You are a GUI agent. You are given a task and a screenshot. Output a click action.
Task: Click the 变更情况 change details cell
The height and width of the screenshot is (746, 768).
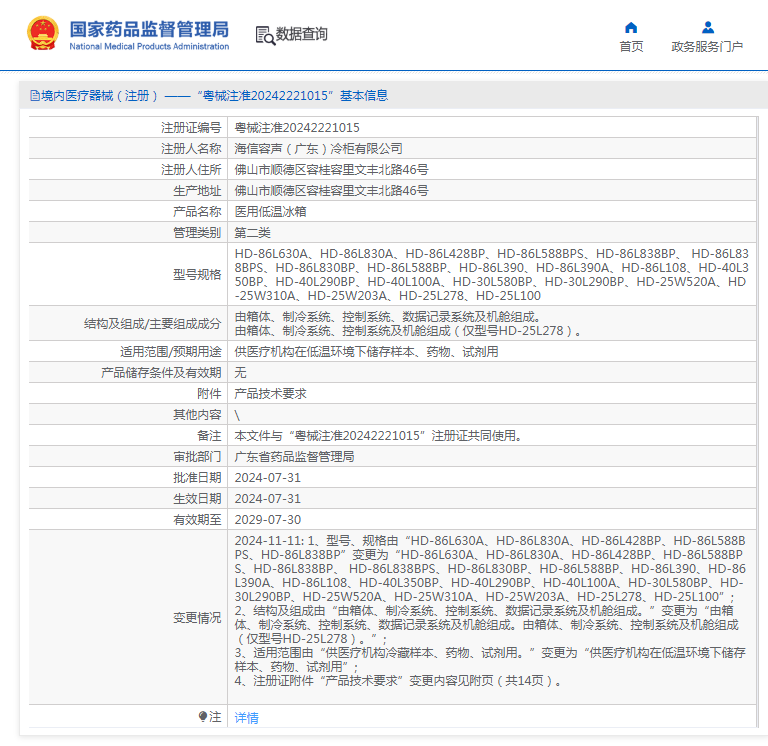[492, 618]
